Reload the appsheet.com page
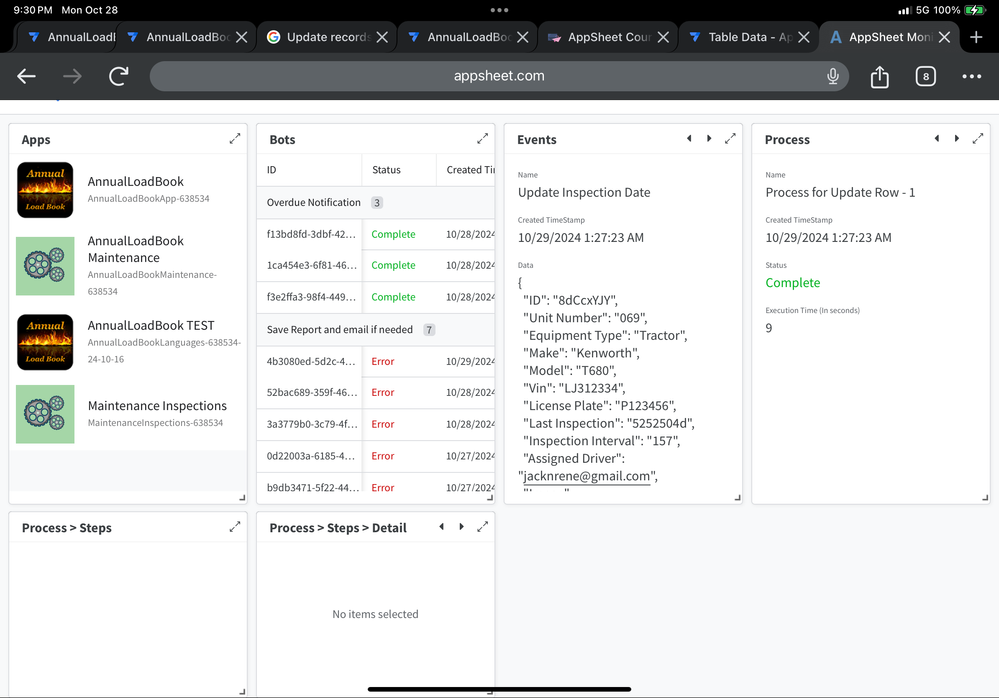 point(119,76)
